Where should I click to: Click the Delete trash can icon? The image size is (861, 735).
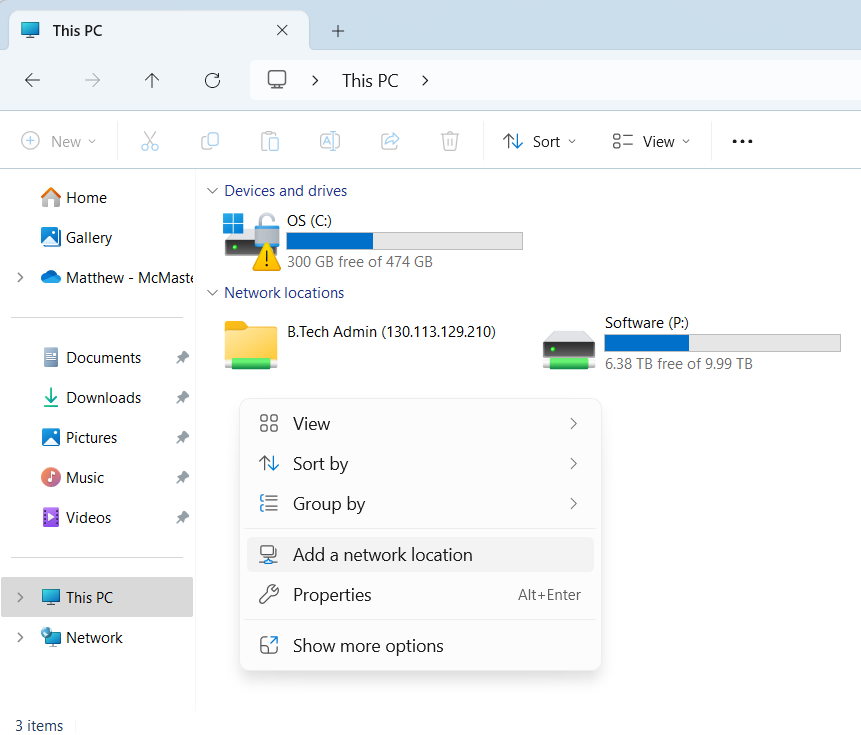click(450, 141)
